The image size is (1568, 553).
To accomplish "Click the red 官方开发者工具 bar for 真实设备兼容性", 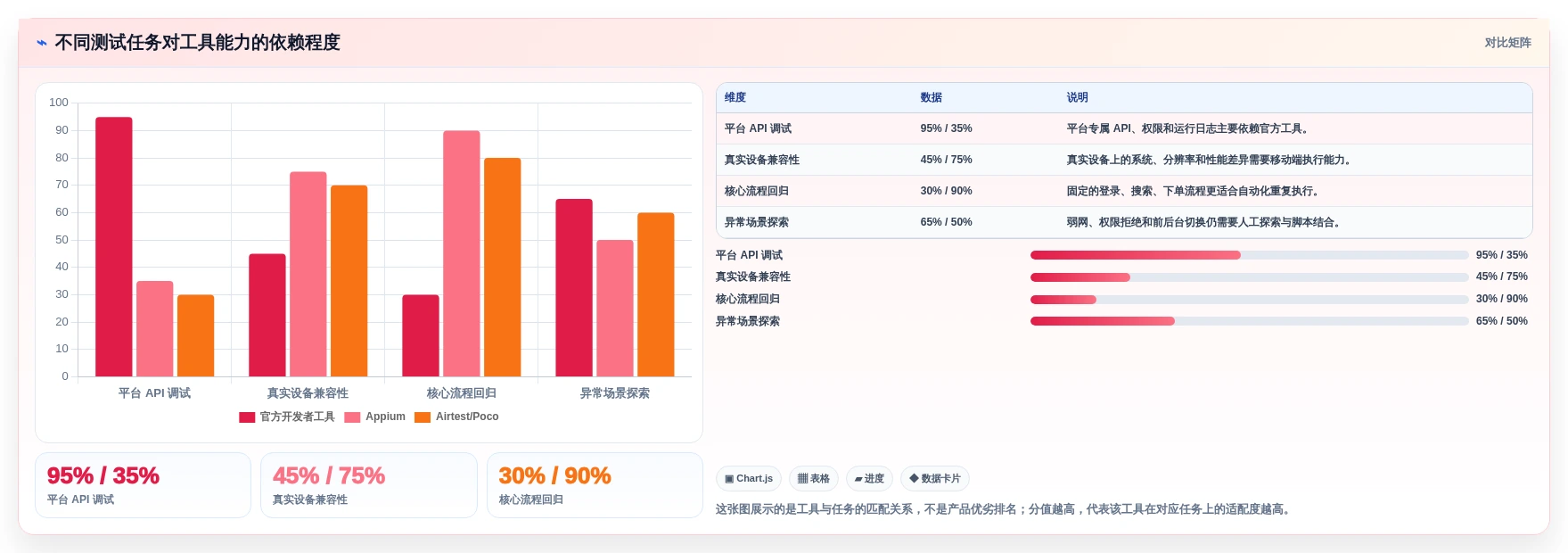I will [x=267, y=315].
